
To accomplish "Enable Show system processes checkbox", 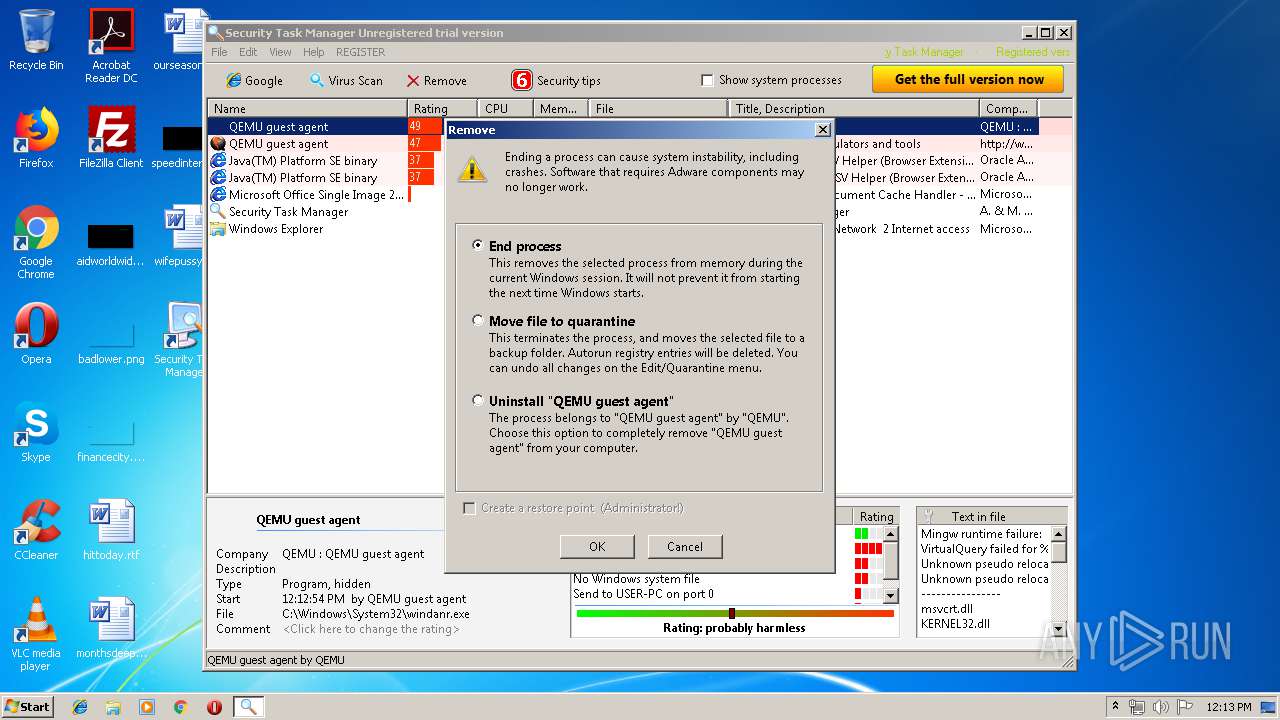I will (707, 80).
